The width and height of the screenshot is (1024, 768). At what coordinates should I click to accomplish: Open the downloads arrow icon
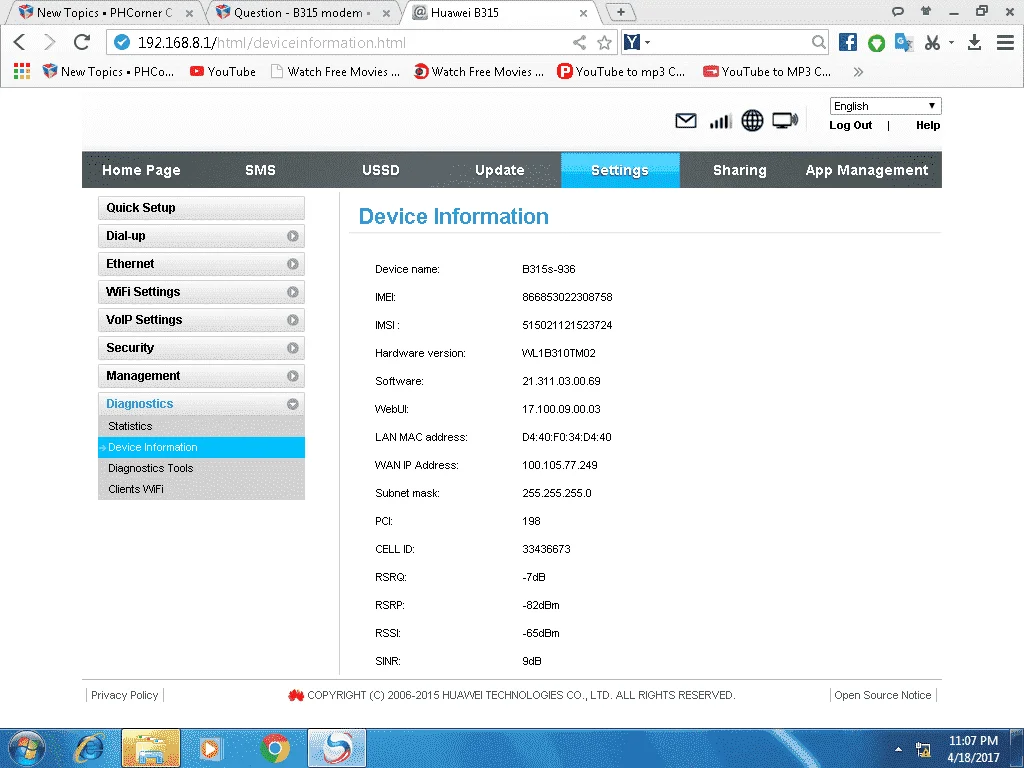click(974, 42)
